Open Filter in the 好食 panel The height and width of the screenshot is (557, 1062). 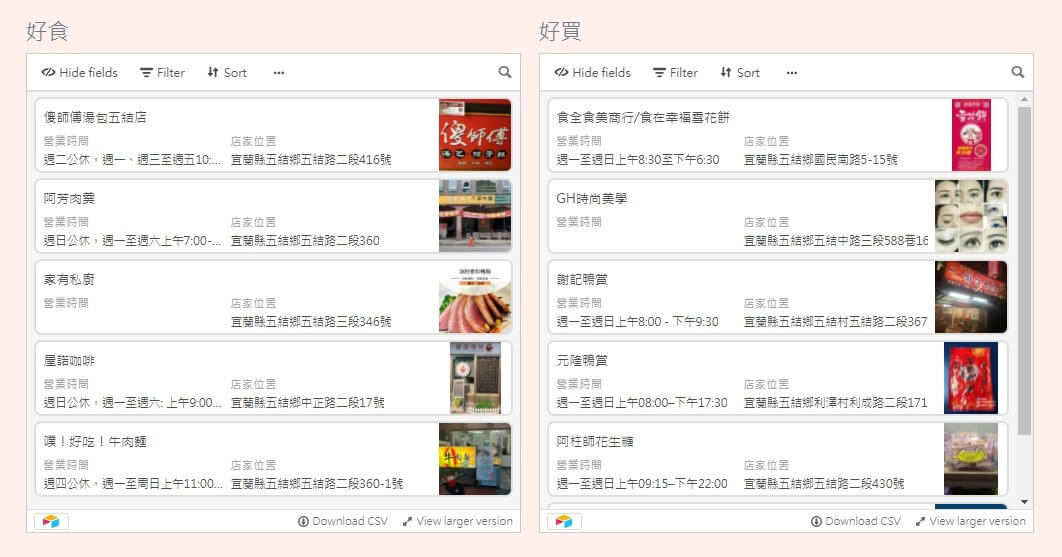pyautogui.click(x=162, y=73)
